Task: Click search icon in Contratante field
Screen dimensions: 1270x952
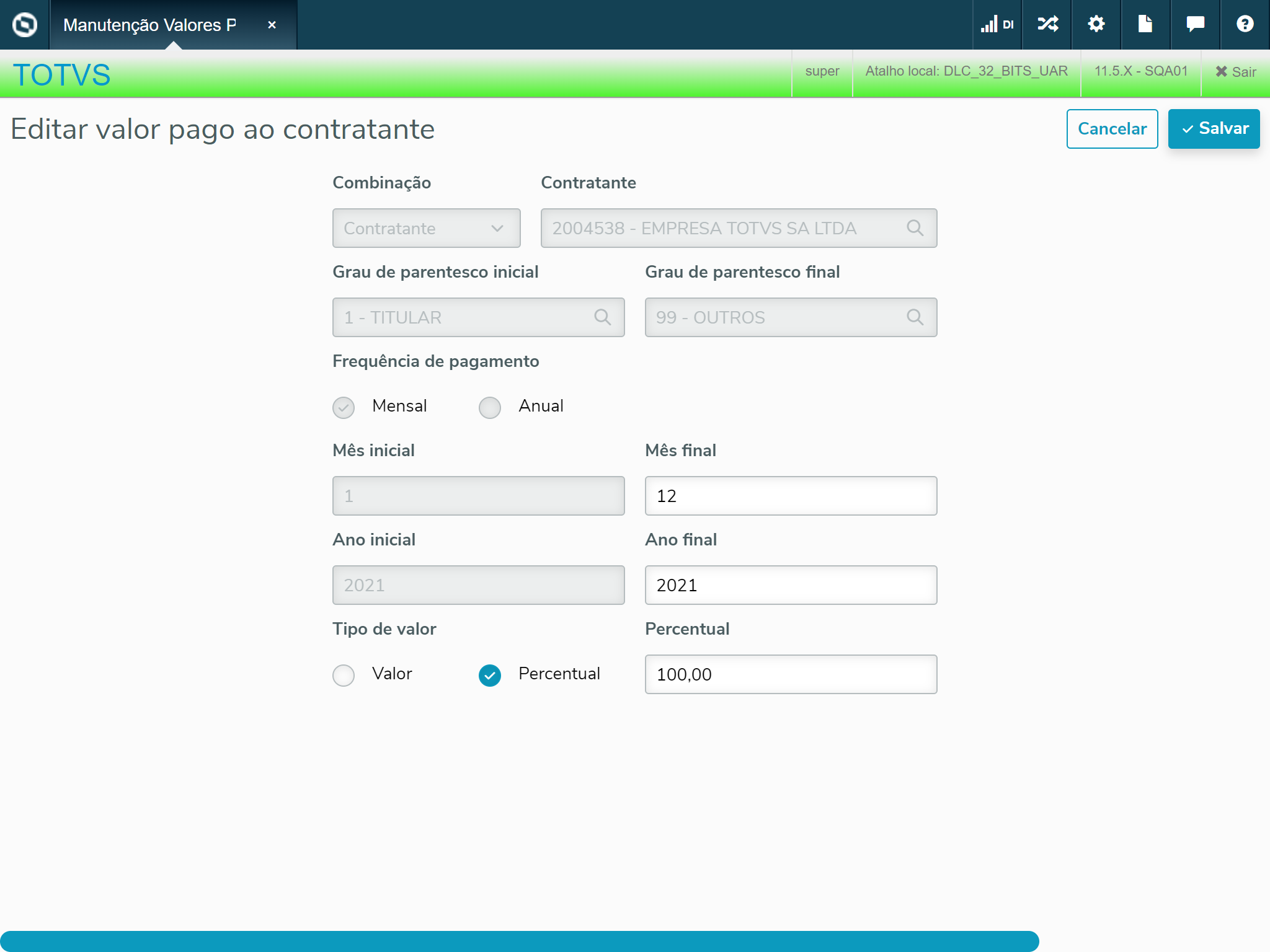Action: coord(915,228)
